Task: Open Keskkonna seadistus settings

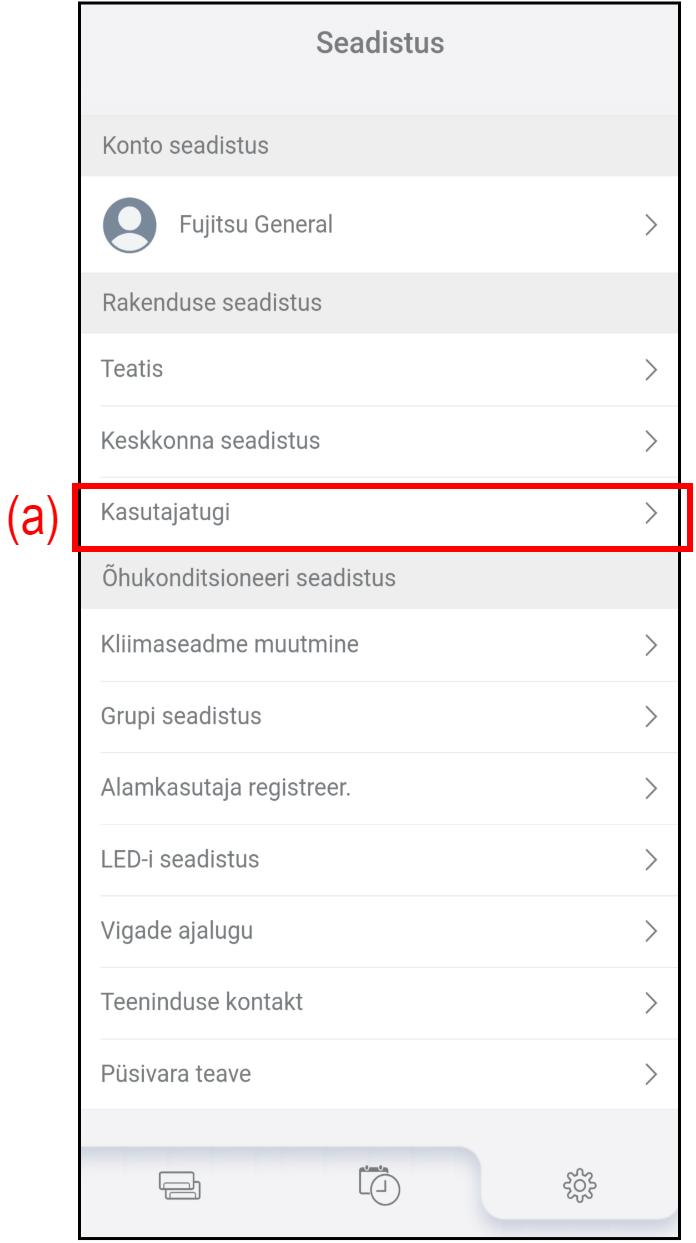Action: click(211, 441)
